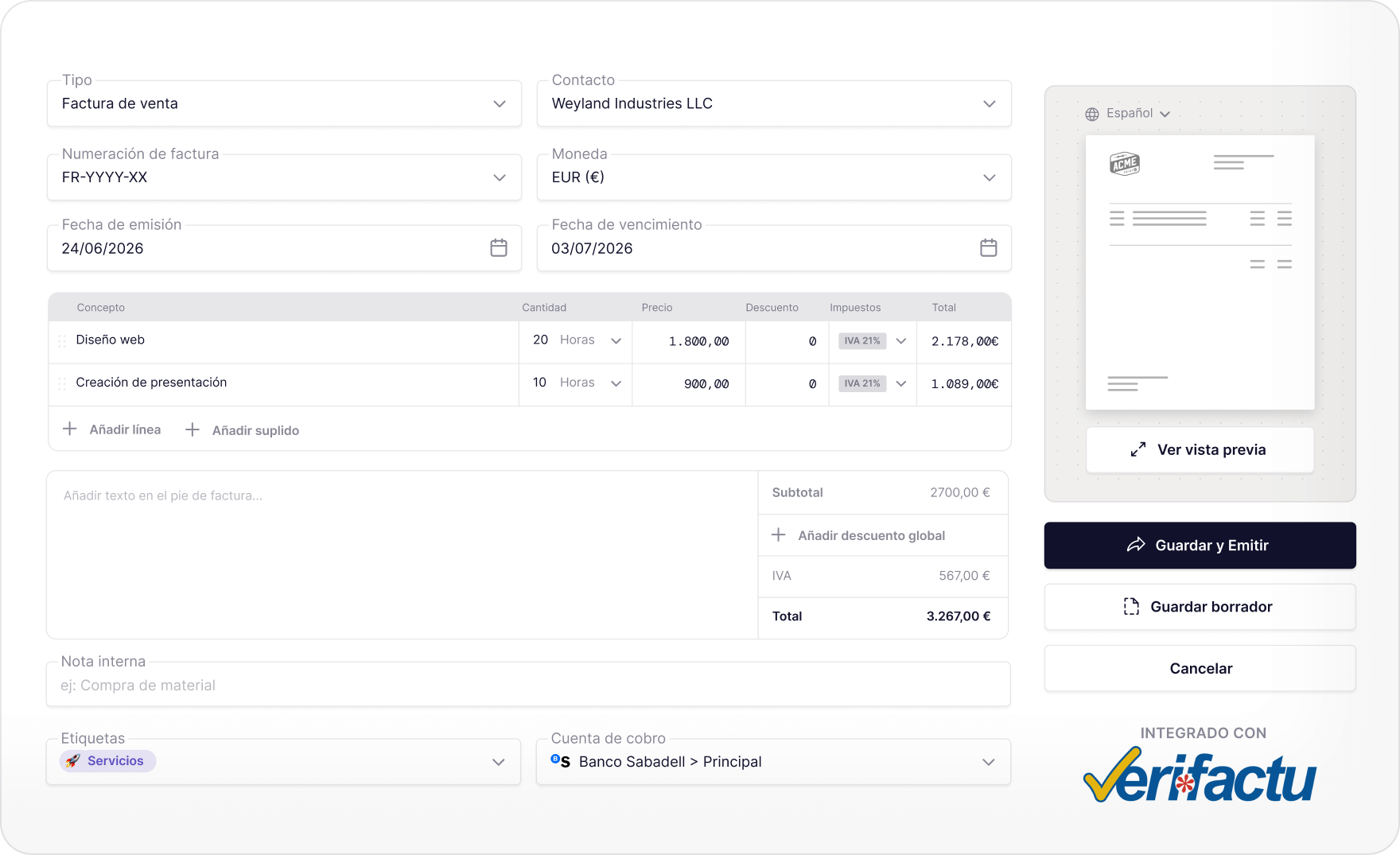Click the globe language icon
1400x855 pixels.
click(1092, 114)
